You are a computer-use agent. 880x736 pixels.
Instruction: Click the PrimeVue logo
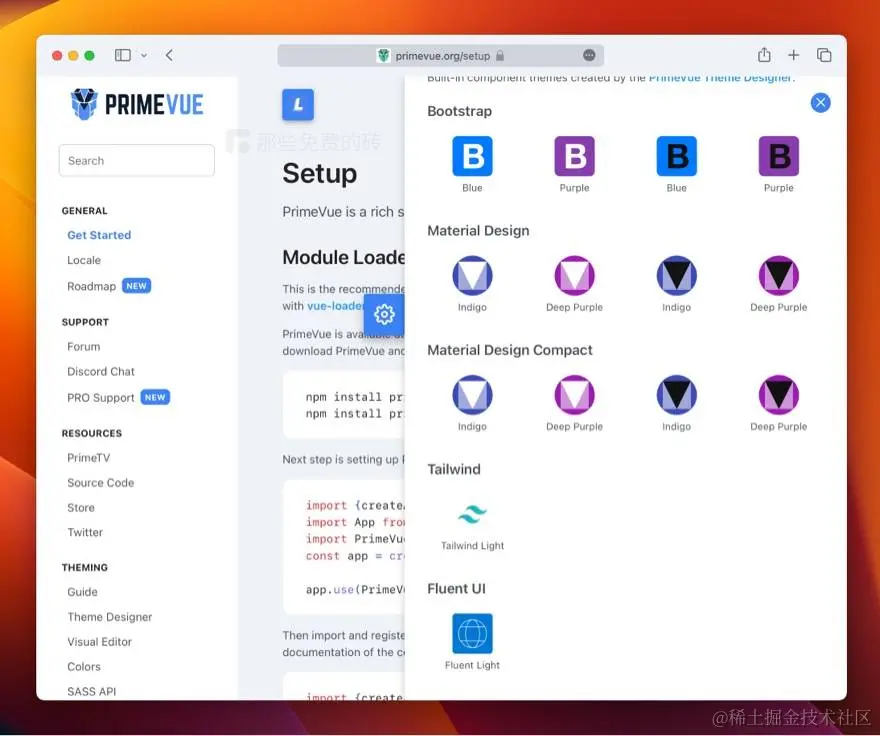point(136,104)
